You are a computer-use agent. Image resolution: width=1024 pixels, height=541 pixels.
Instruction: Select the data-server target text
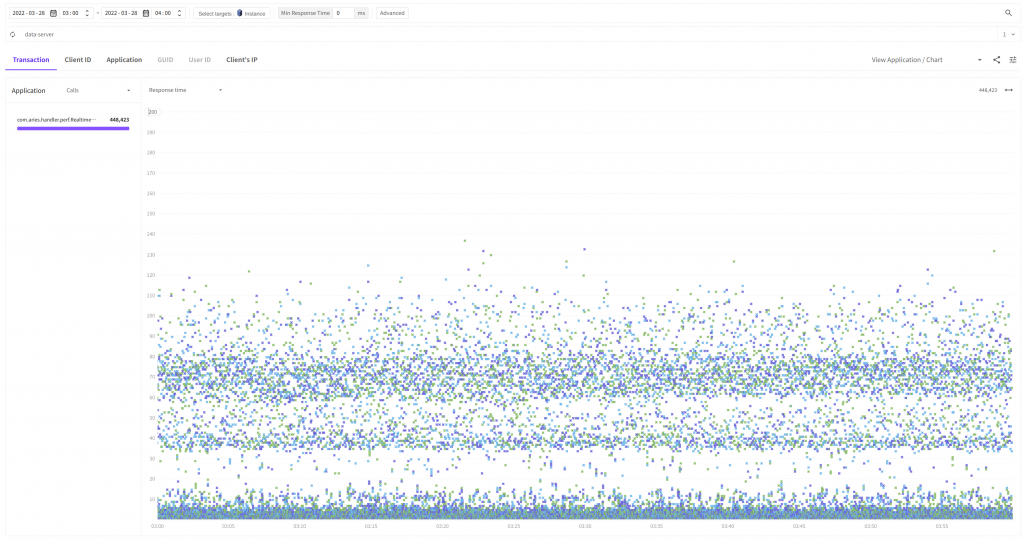point(39,35)
